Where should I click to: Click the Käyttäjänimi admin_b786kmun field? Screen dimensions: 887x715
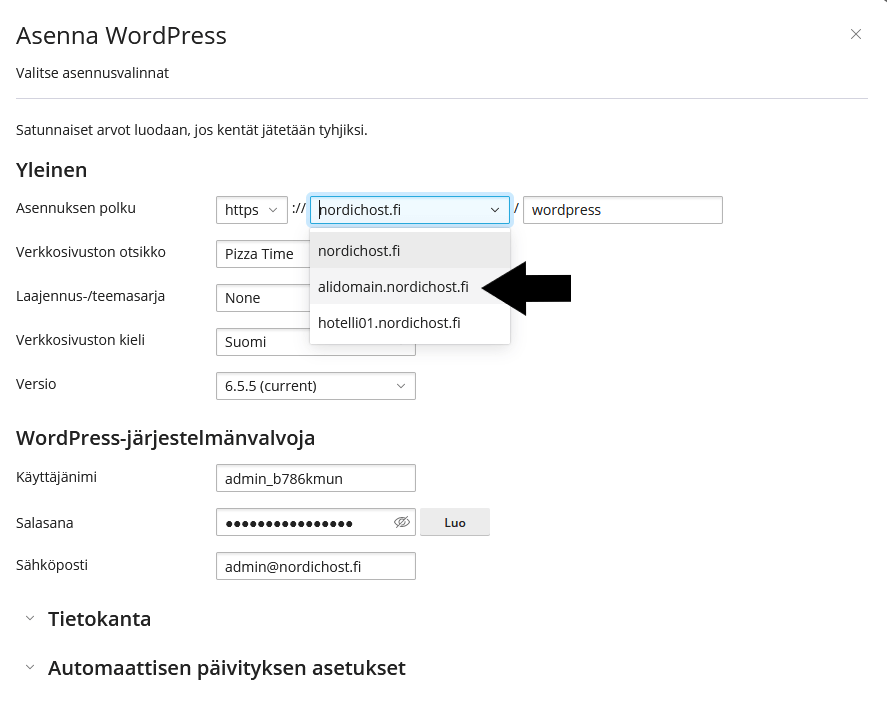315,478
